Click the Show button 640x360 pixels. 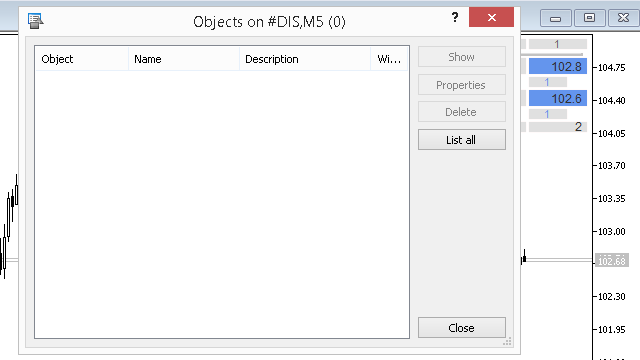[x=462, y=57]
